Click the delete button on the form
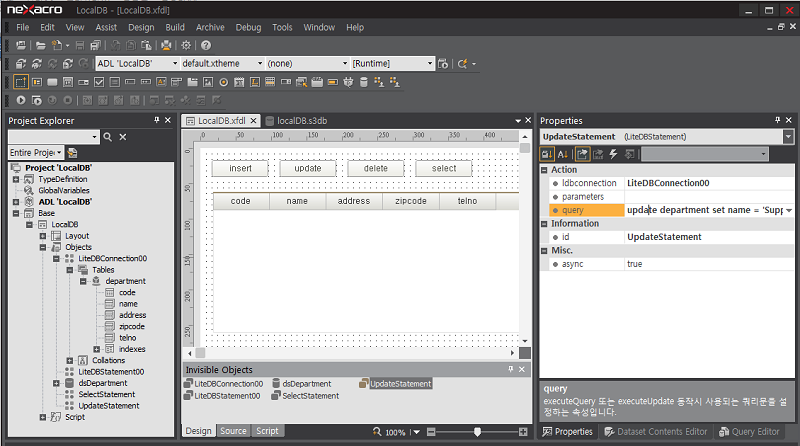The width and height of the screenshot is (800, 446). point(376,168)
